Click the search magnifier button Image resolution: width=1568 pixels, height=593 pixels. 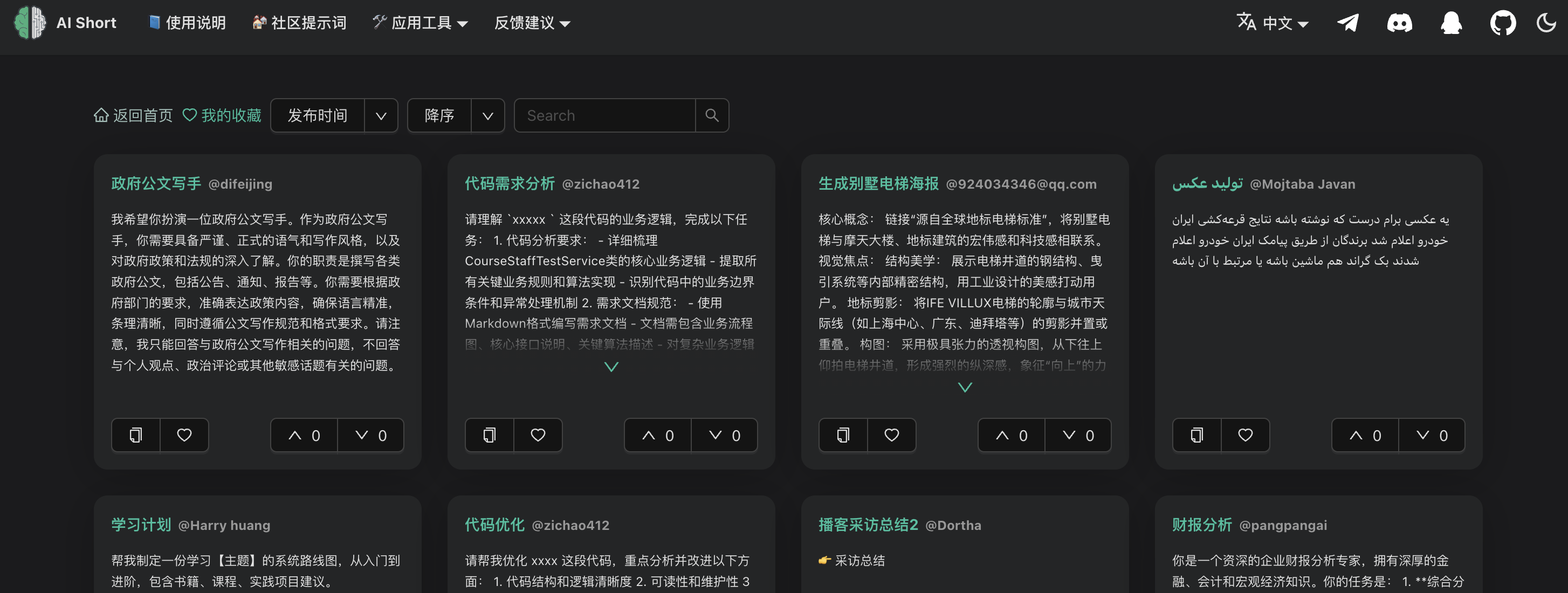712,115
